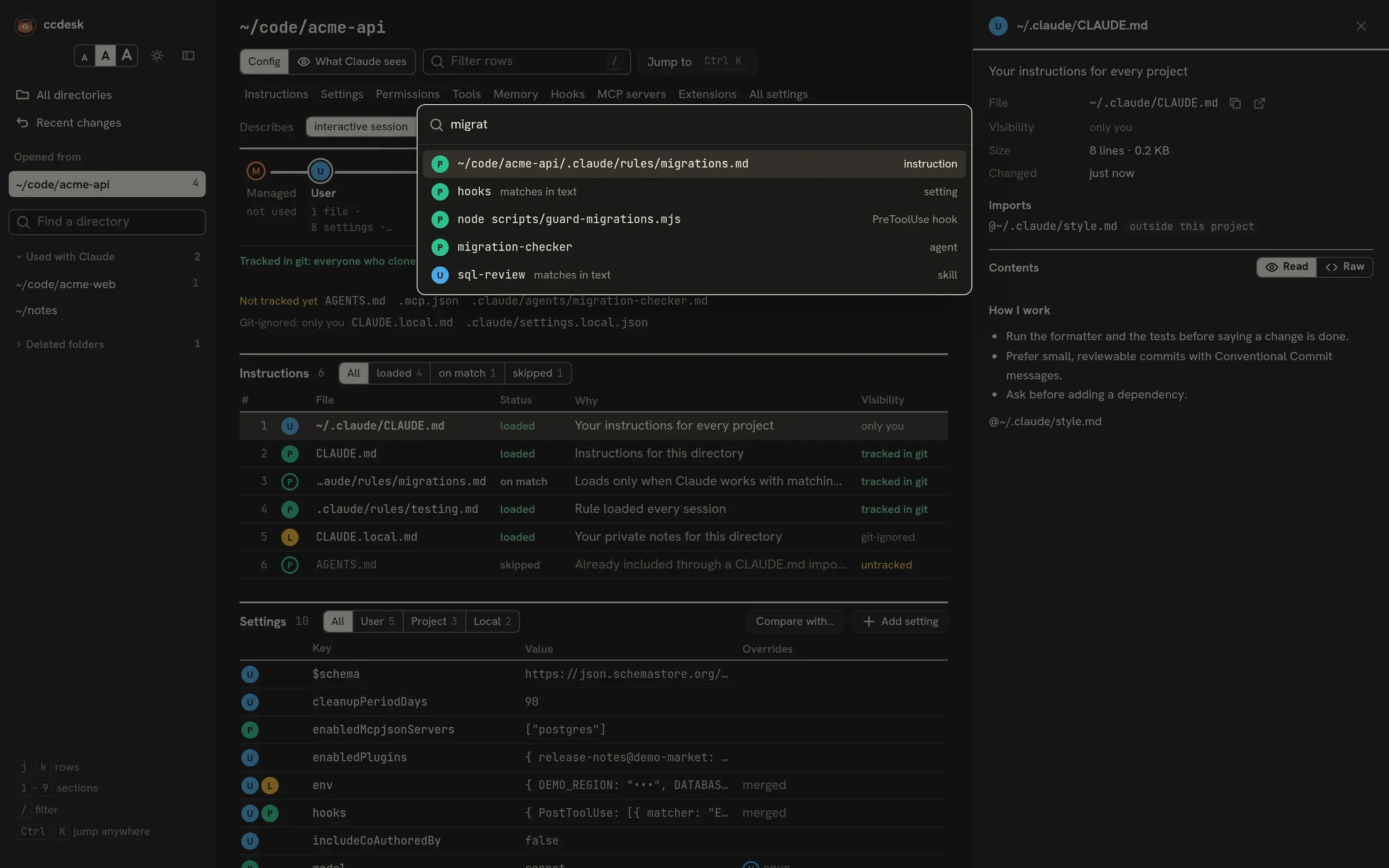Filter settings by Project 3

pos(433,621)
